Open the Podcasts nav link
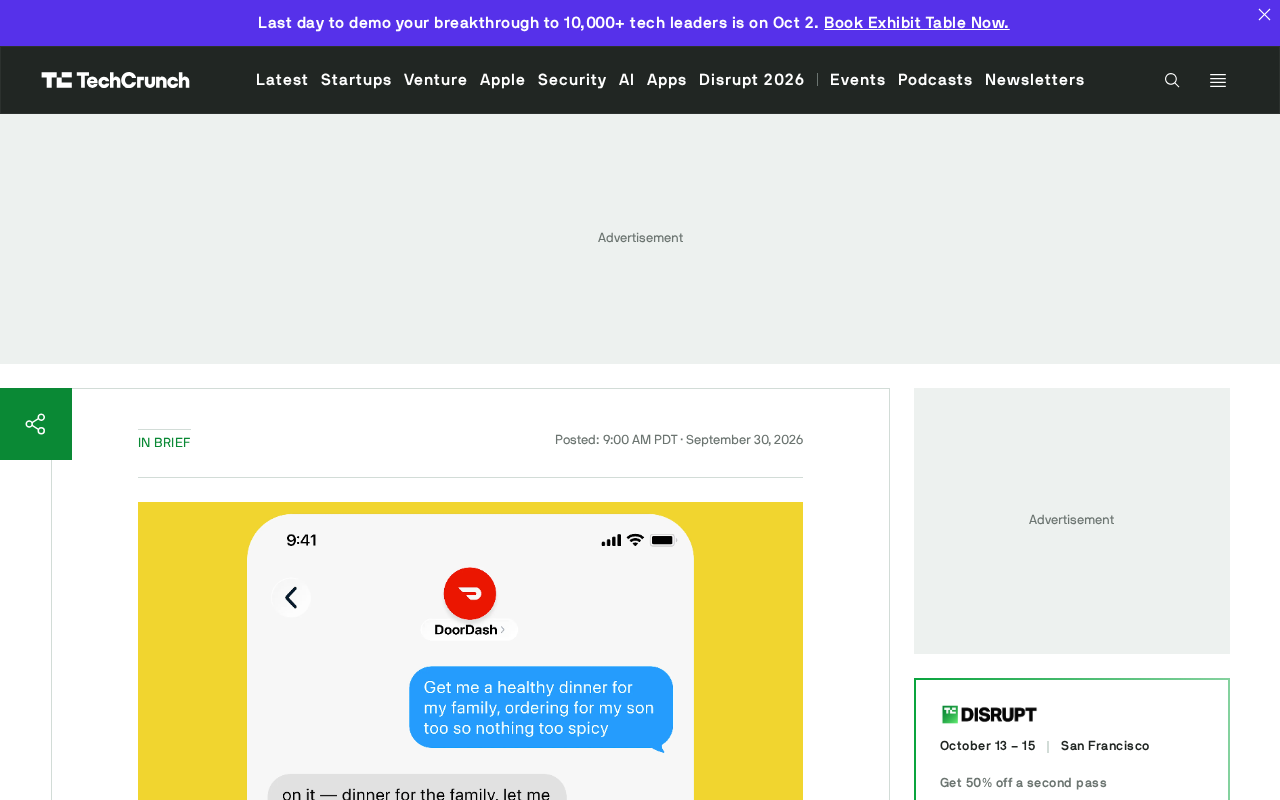 click(x=935, y=80)
